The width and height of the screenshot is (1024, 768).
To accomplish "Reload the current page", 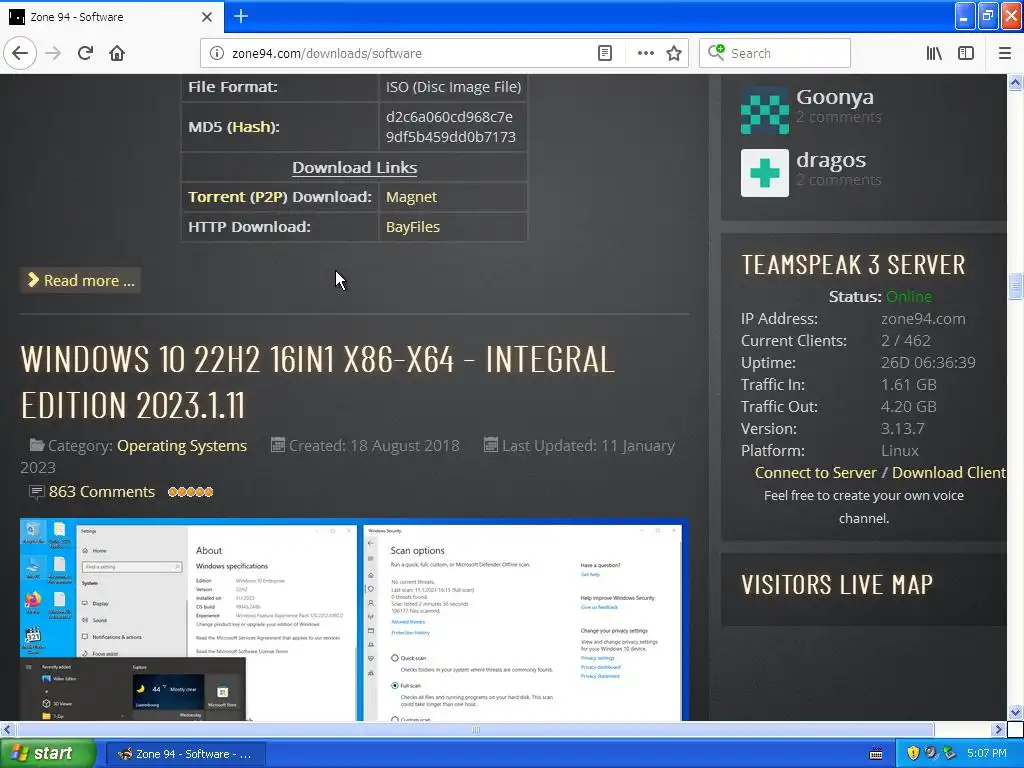I will coord(86,53).
